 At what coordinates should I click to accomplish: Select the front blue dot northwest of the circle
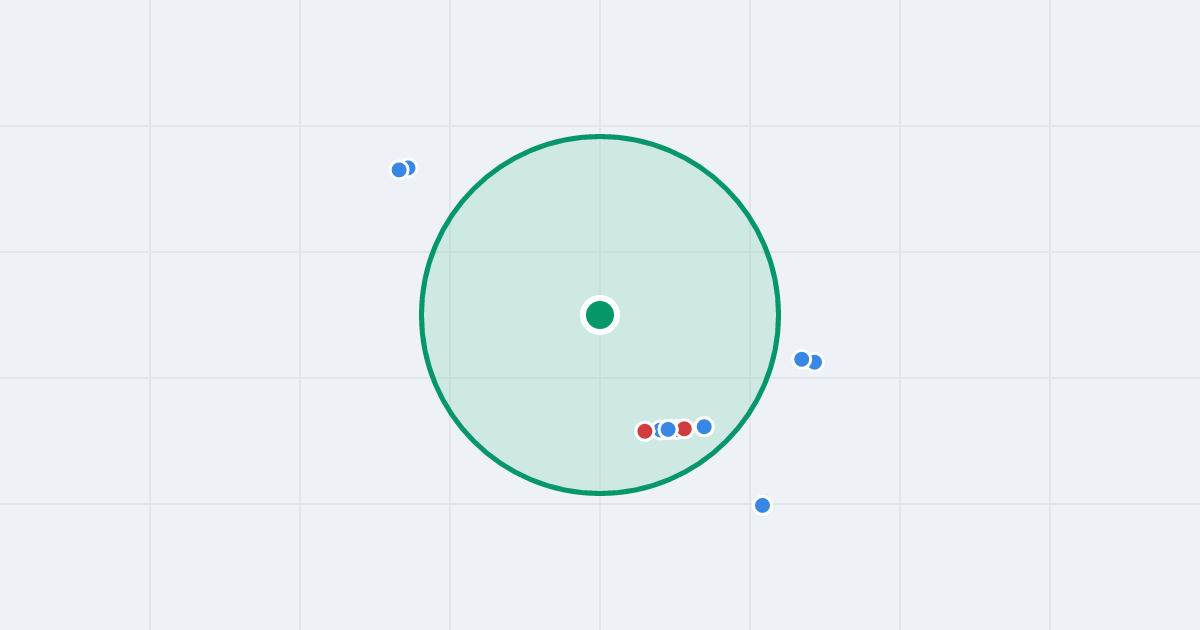(x=399, y=170)
